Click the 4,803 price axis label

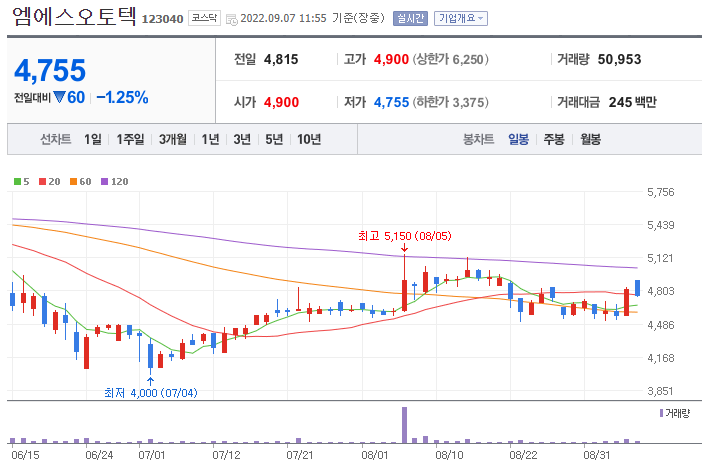point(660,291)
